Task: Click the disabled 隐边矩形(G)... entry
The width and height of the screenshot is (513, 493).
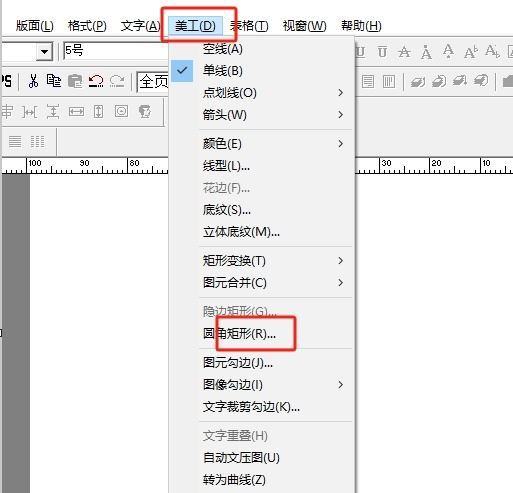Action: [262, 311]
